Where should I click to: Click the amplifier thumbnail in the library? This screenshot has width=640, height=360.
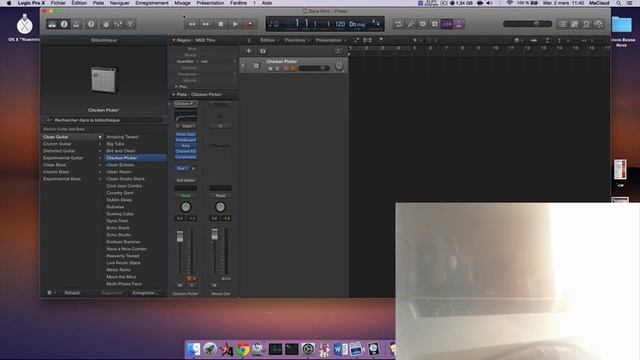(103, 79)
